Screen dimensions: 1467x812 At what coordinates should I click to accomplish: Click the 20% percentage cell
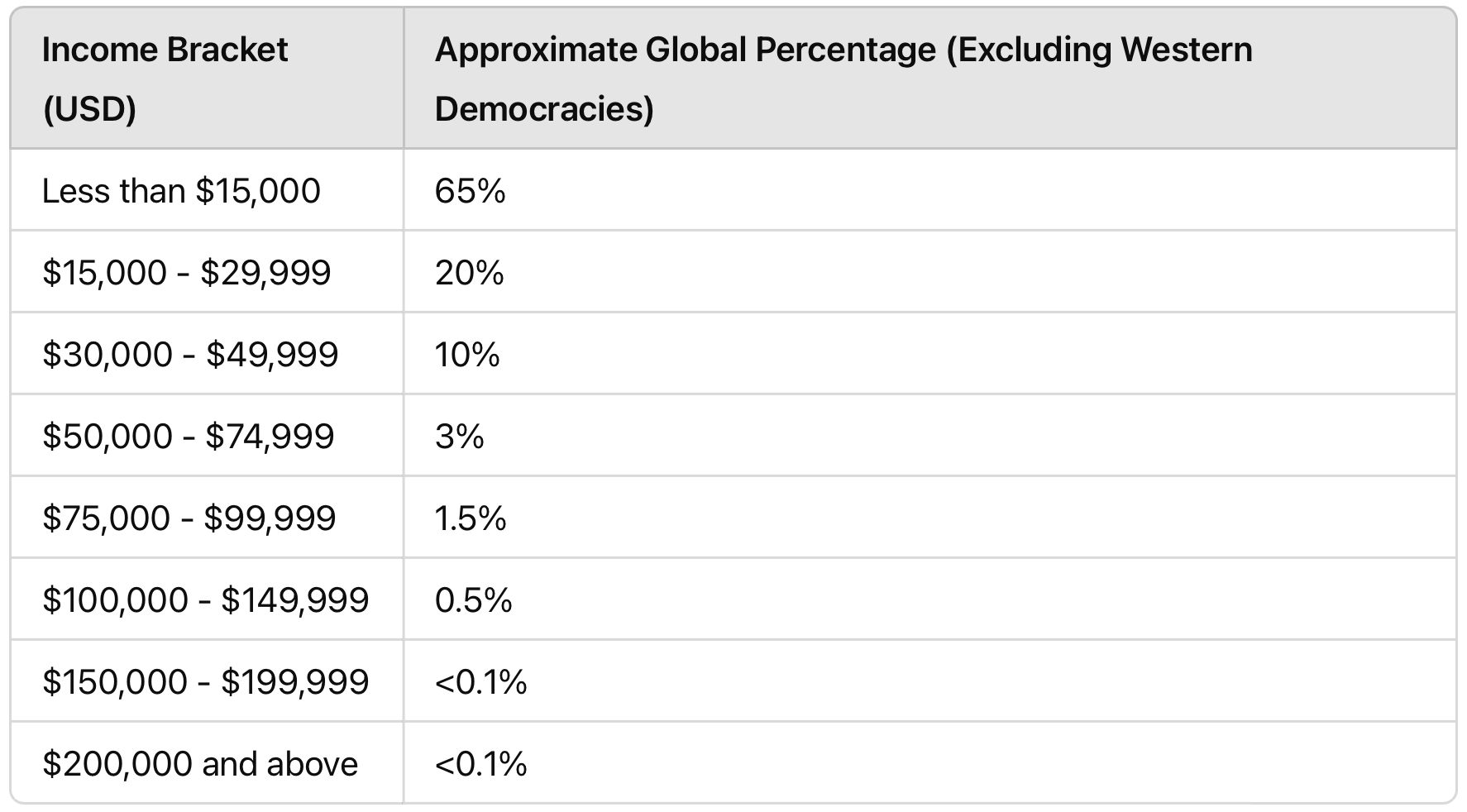coord(469,273)
